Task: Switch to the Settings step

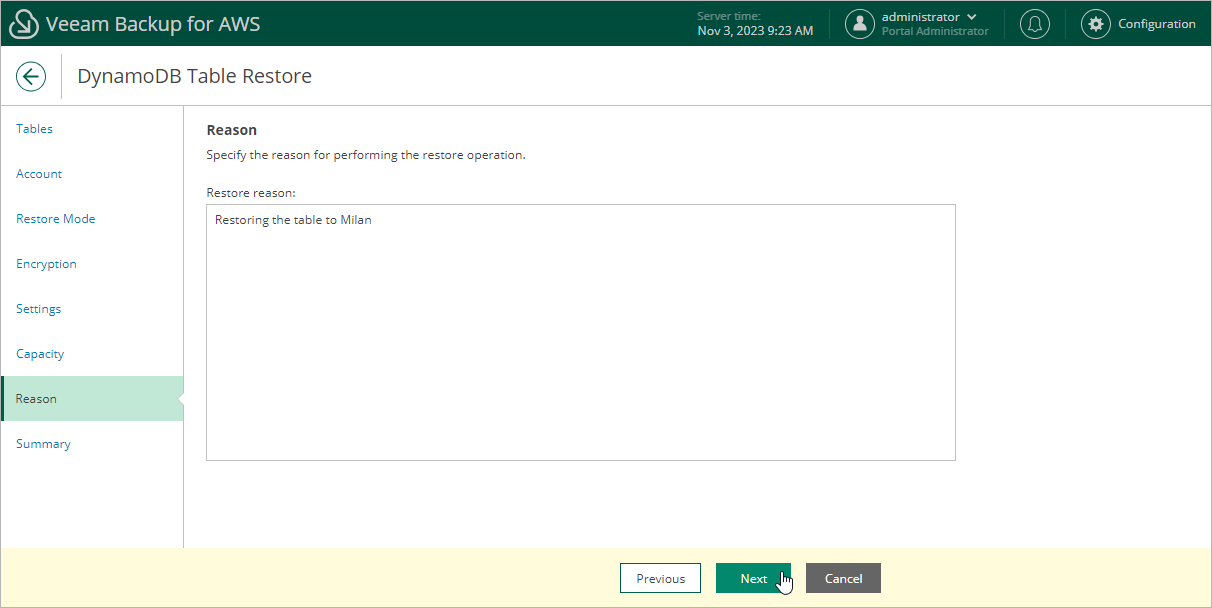Action: pyautogui.click(x=38, y=309)
